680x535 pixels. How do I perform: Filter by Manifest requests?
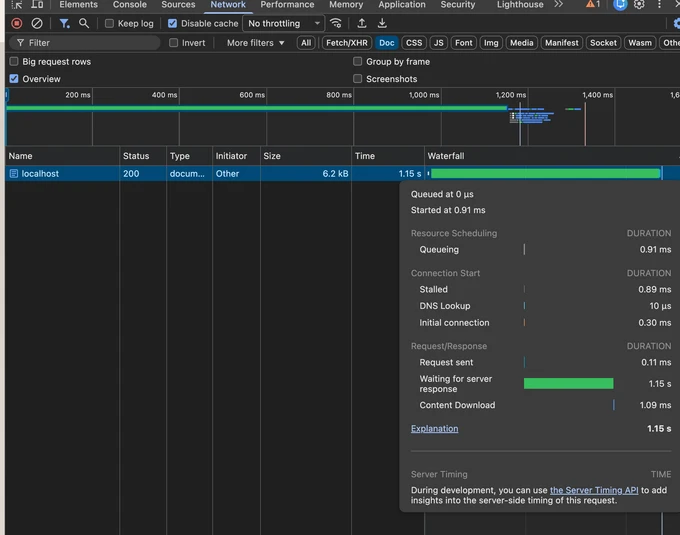(562, 43)
